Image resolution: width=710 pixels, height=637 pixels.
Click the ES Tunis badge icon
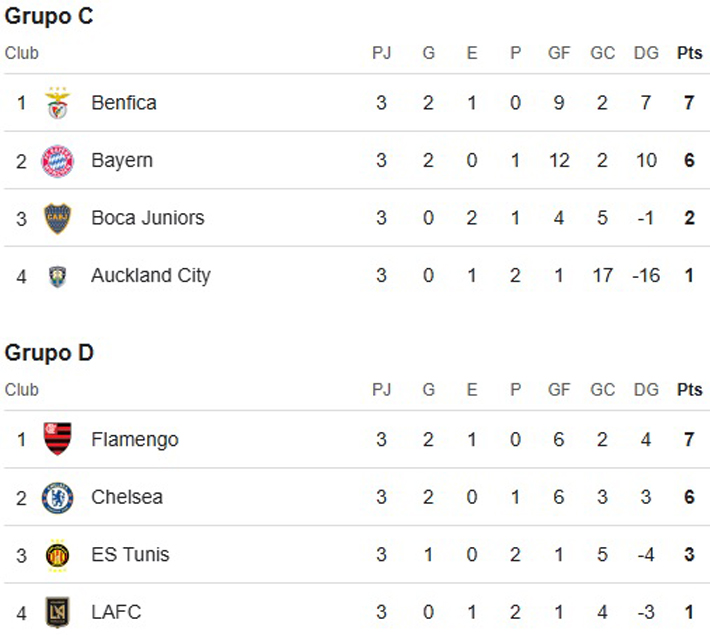tap(57, 555)
